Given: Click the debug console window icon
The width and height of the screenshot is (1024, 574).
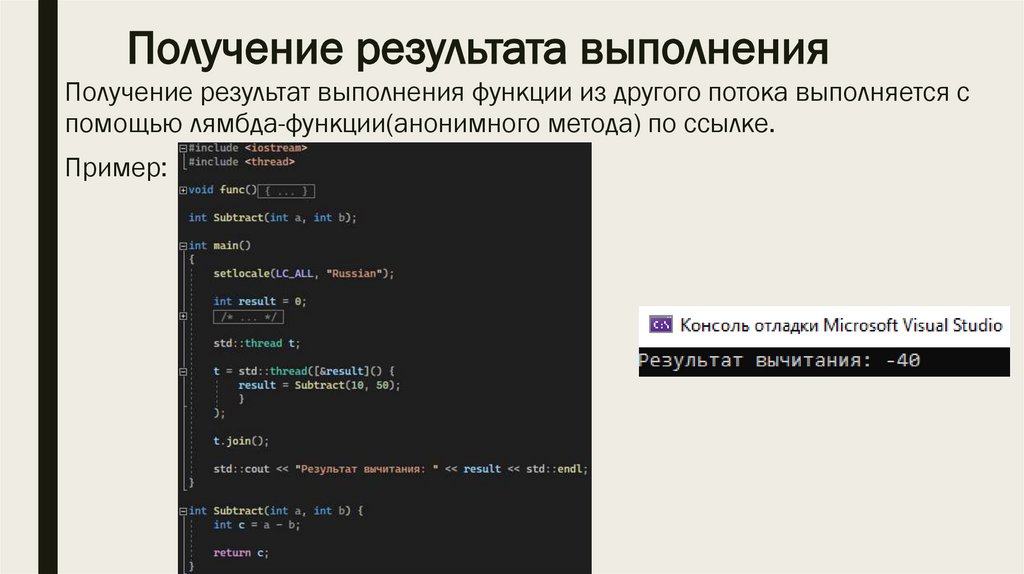Looking at the screenshot, I should 660,324.
